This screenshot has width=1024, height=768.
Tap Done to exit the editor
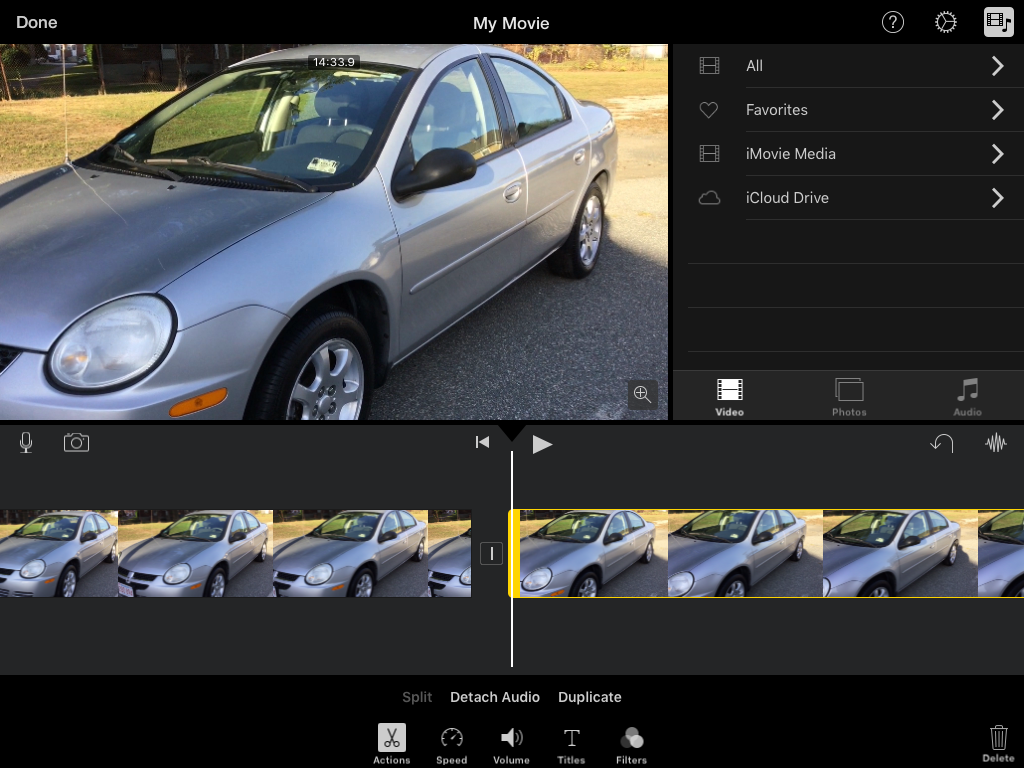(37, 22)
